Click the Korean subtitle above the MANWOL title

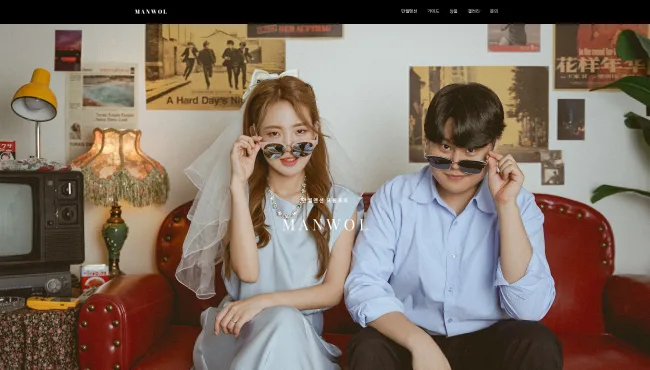coord(325,200)
